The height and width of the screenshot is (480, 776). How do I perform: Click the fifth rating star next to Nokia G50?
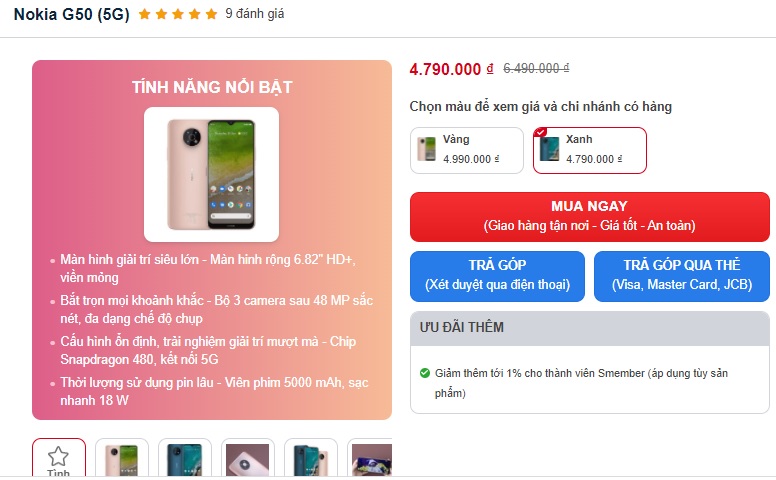(211, 15)
